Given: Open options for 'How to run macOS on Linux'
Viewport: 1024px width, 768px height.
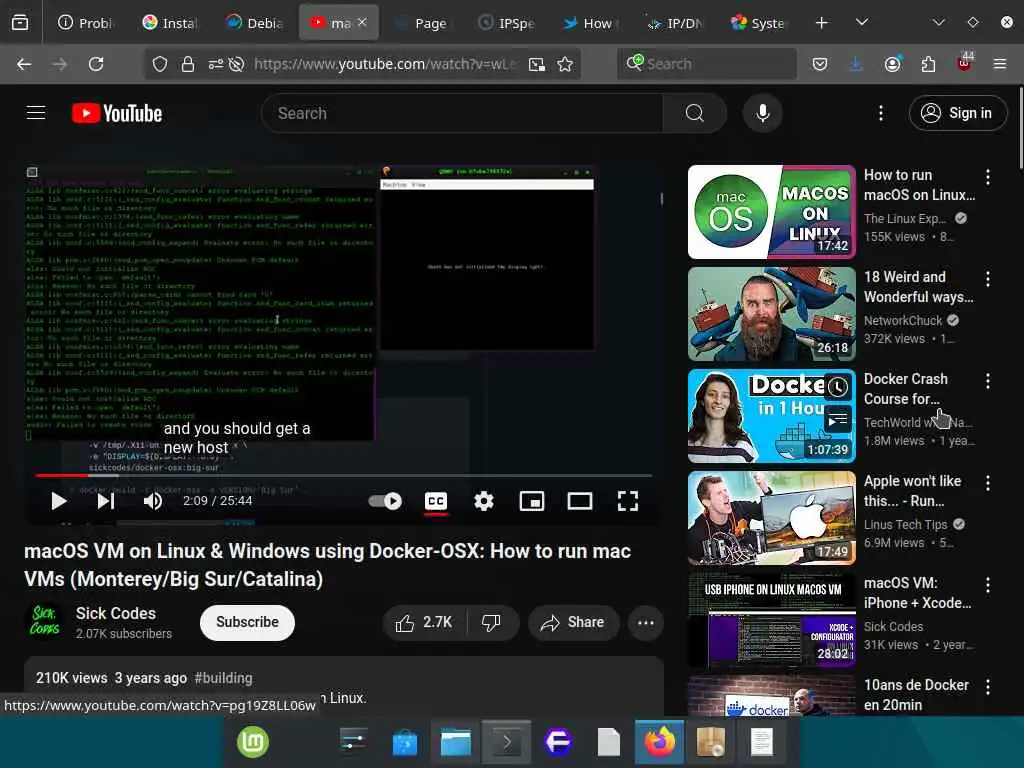Looking at the screenshot, I should (x=988, y=176).
